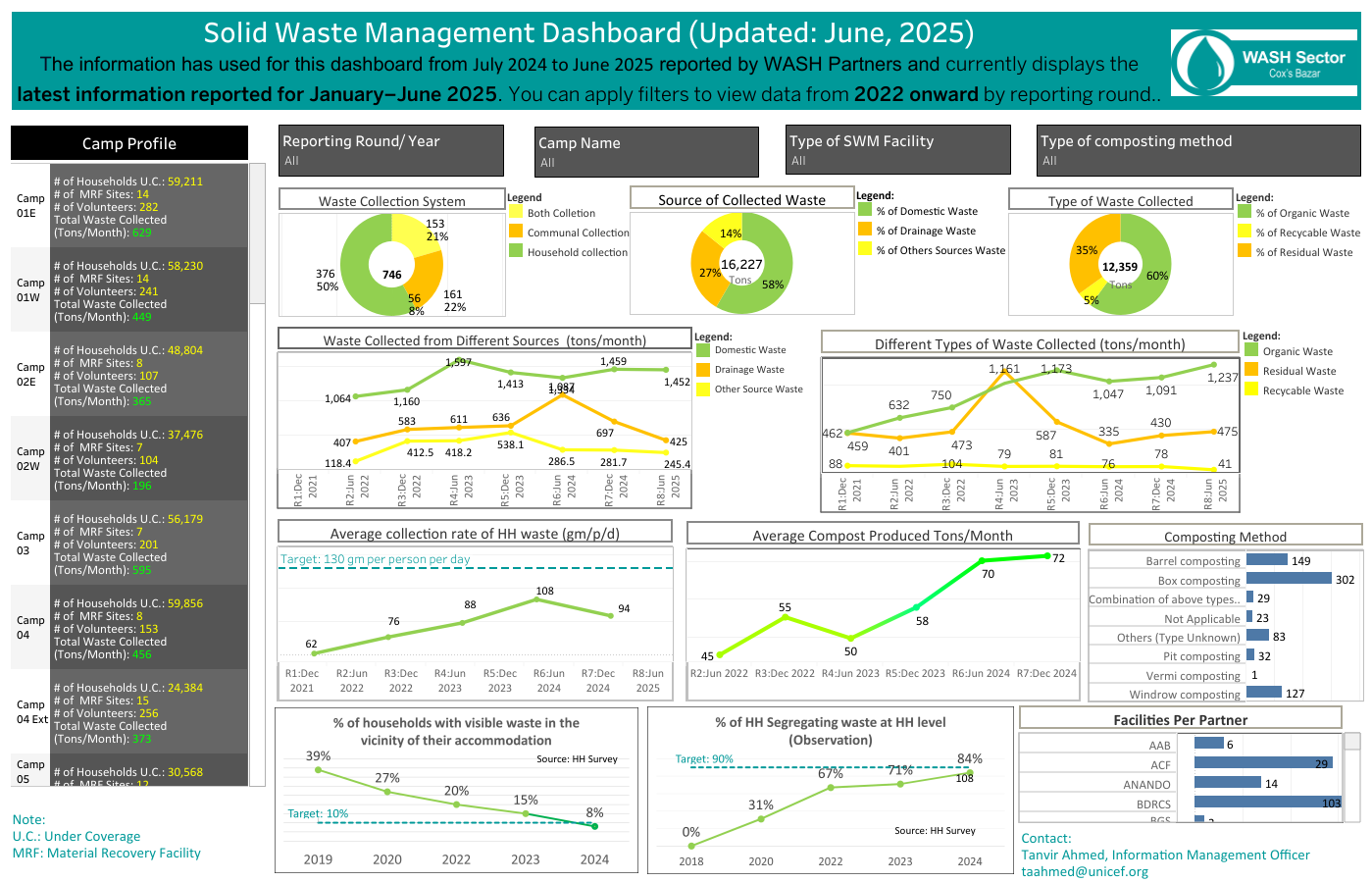The width and height of the screenshot is (1372, 882).
Task: Click the Both Collection yellow legend swatch
Action: 516,212
